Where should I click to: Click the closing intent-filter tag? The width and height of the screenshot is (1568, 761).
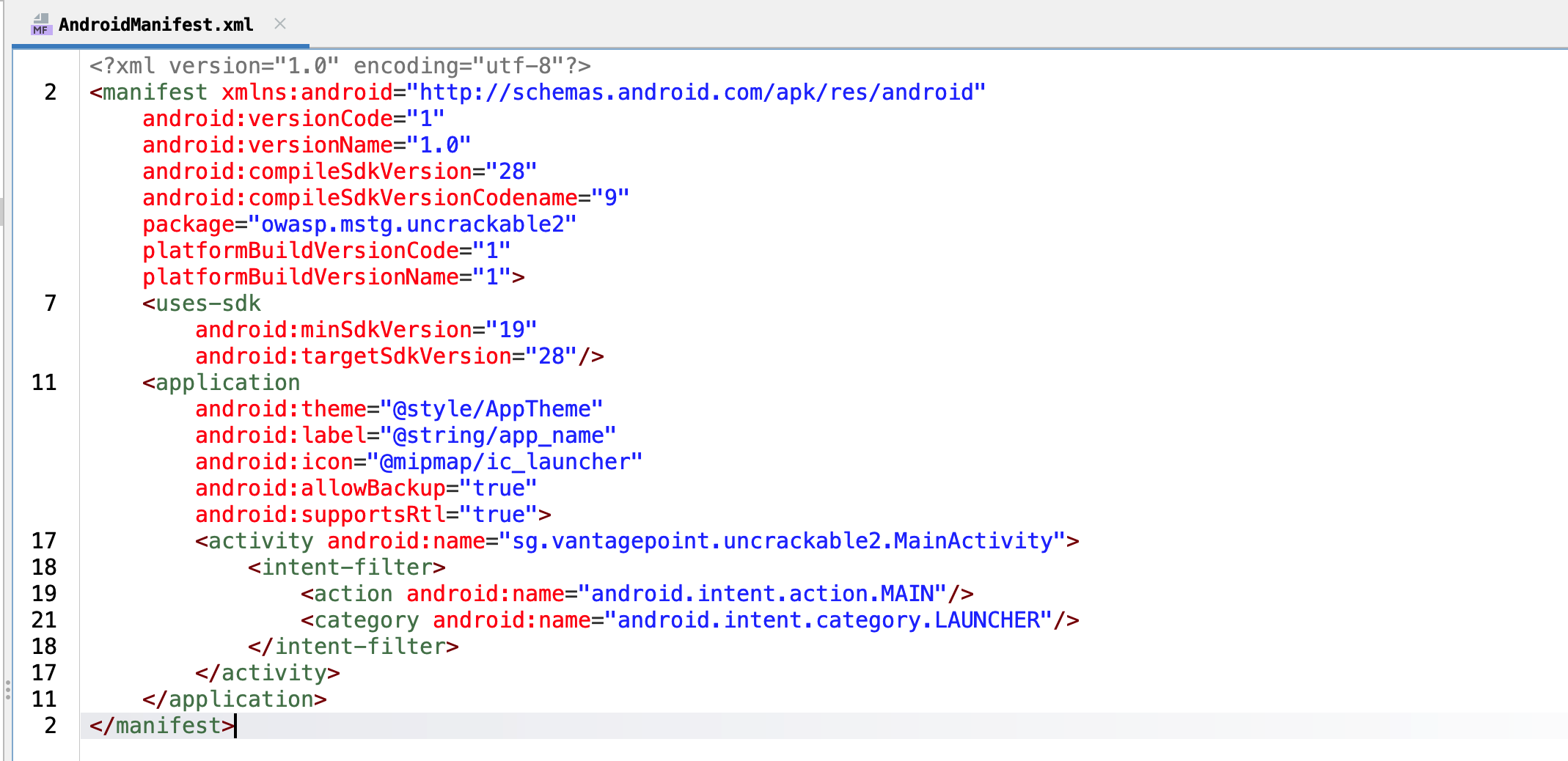353,647
